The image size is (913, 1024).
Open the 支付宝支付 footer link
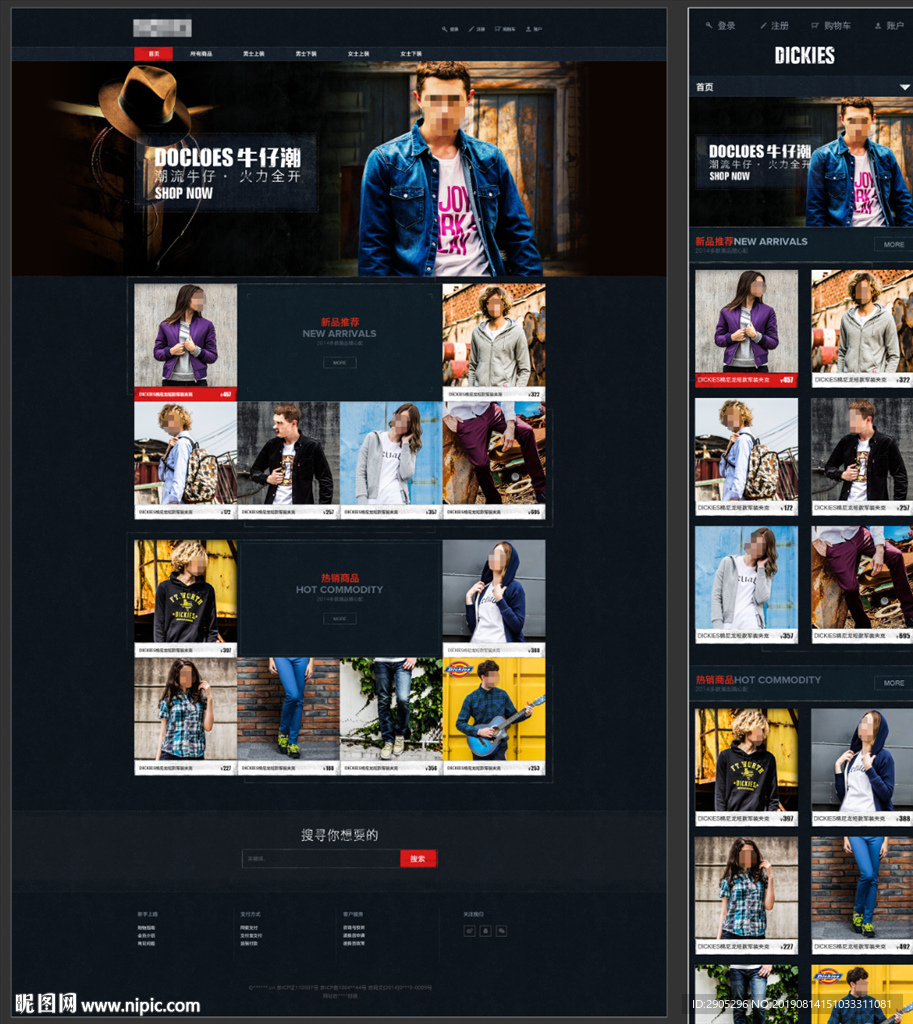tap(251, 935)
